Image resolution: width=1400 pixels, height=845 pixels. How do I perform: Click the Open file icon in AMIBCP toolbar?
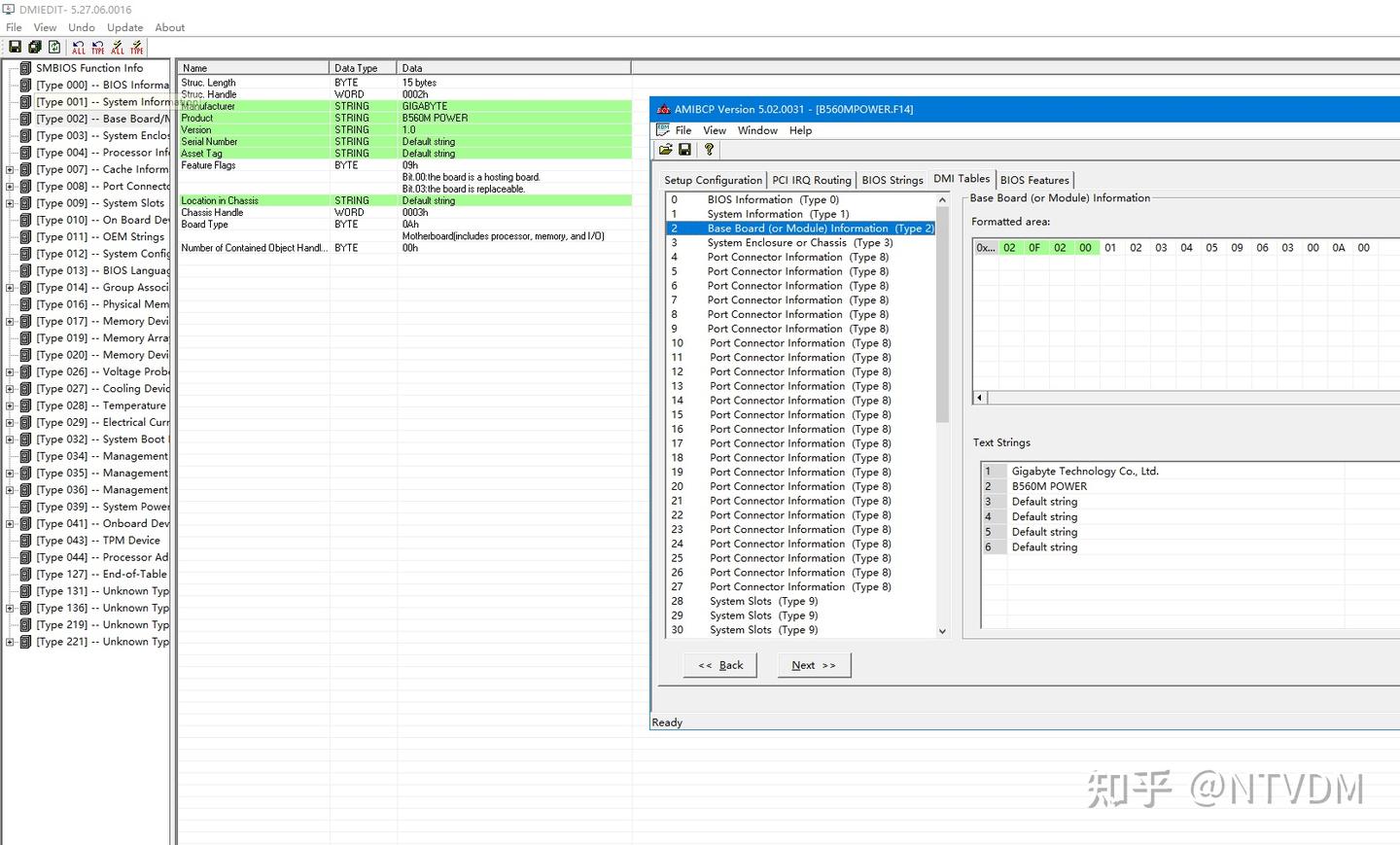[x=666, y=150]
